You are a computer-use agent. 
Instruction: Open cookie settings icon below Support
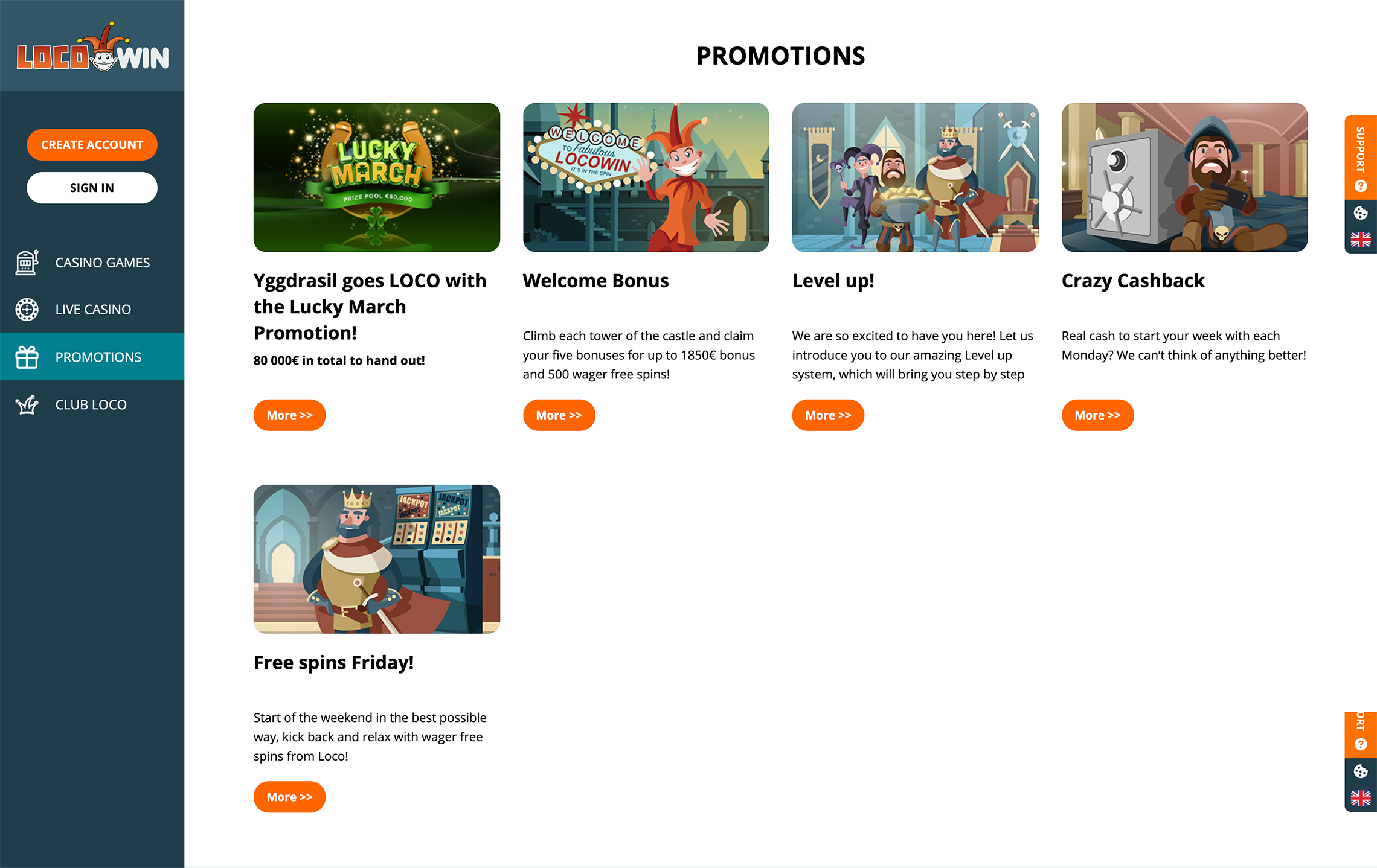coord(1360,212)
